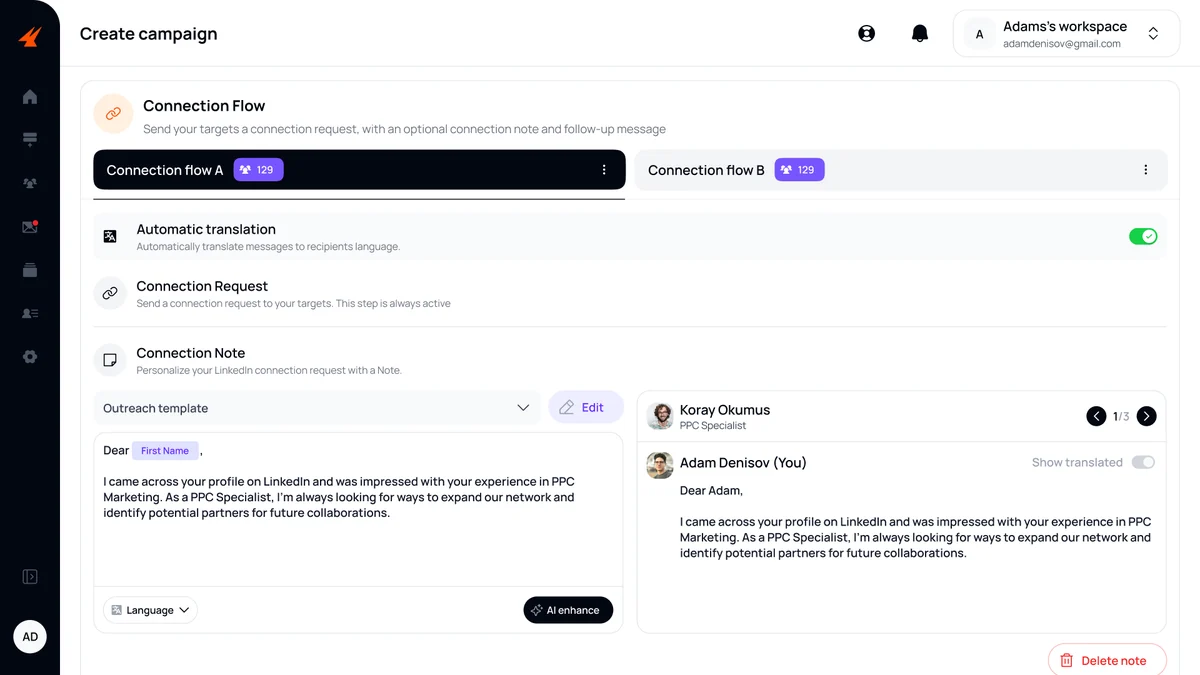Open the home icon in sidebar
The width and height of the screenshot is (1200, 675).
pos(30,97)
